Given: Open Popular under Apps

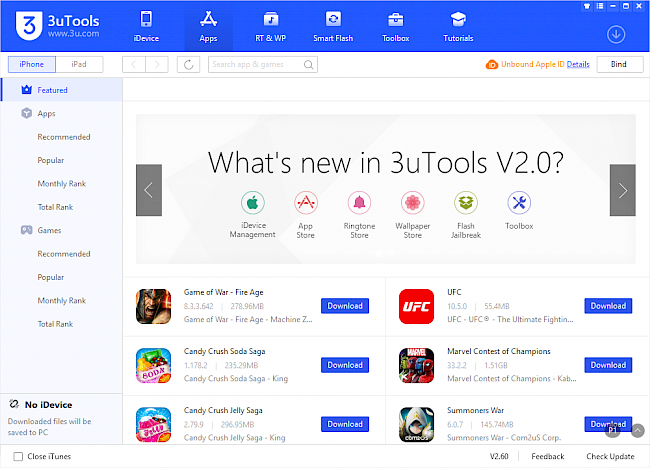Looking at the screenshot, I should coord(51,160).
